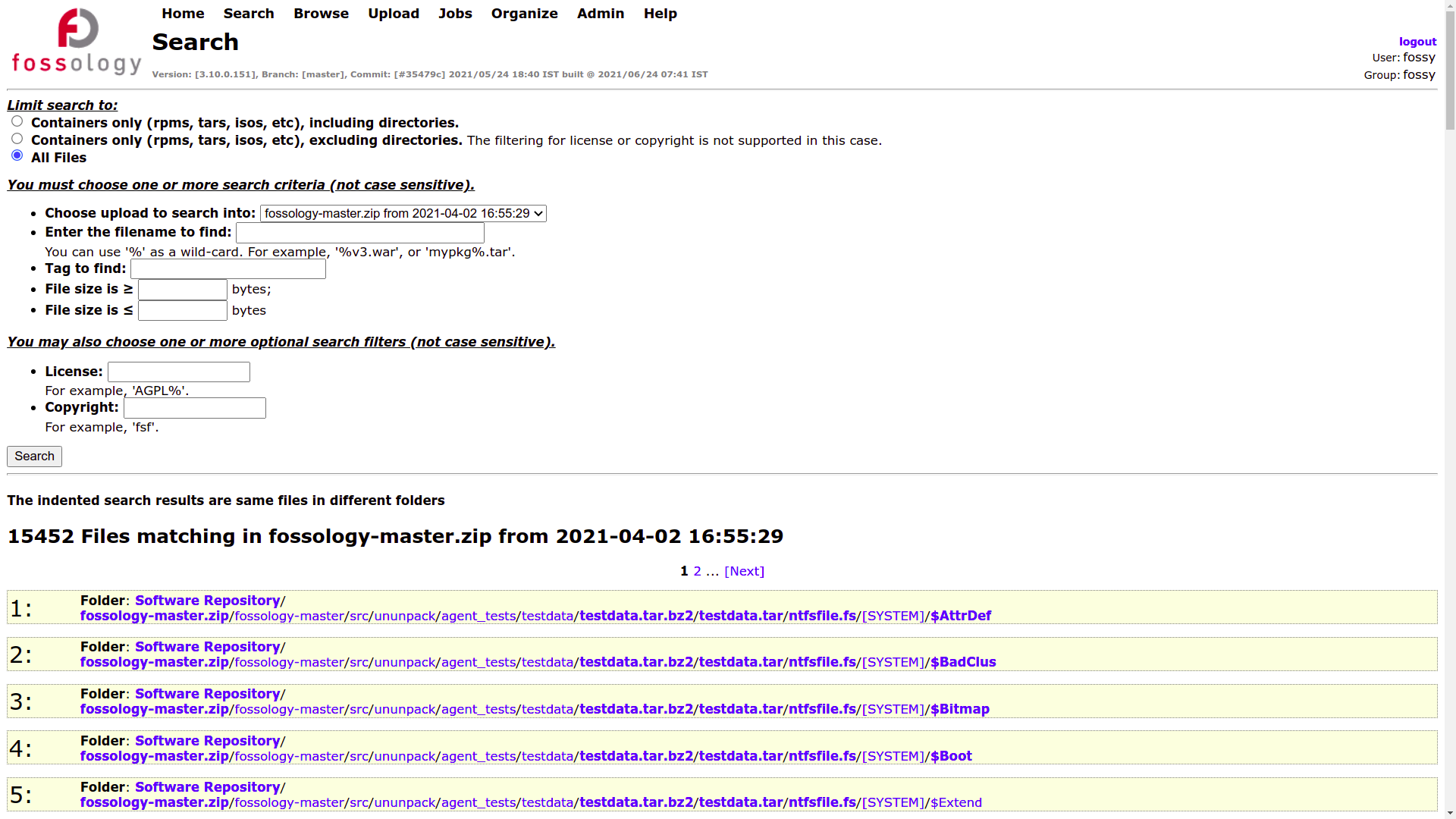
Task: Open the Software Repository folder link
Action: pos(206,600)
